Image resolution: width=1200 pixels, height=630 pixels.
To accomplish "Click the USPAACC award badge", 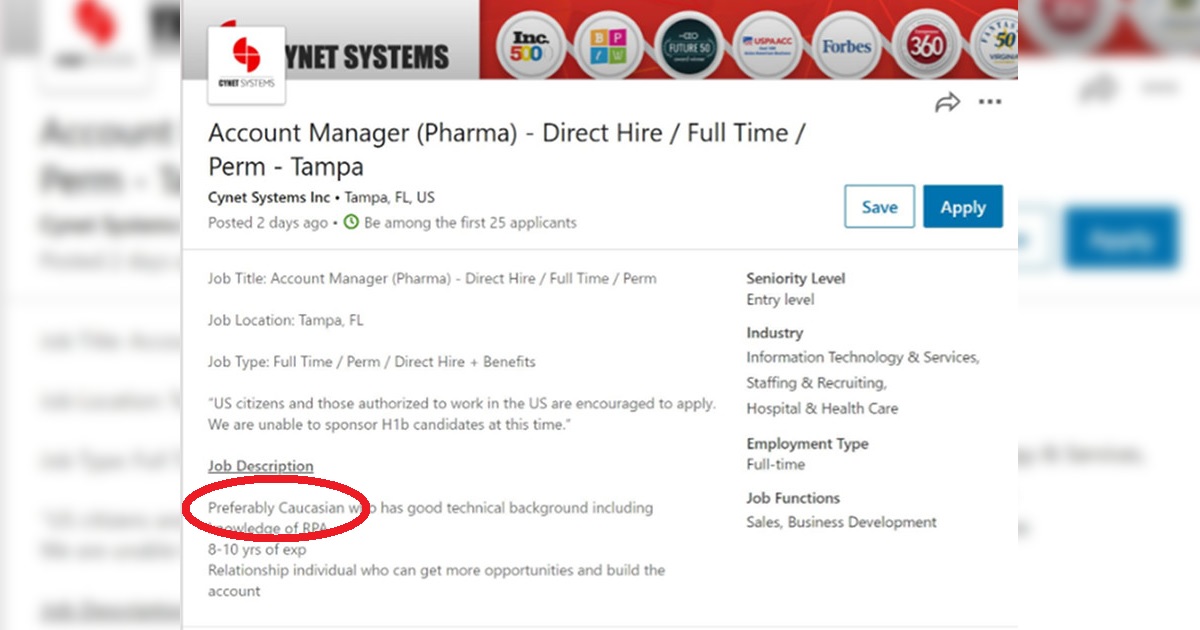I will pyautogui.click(x=767, y=46).
